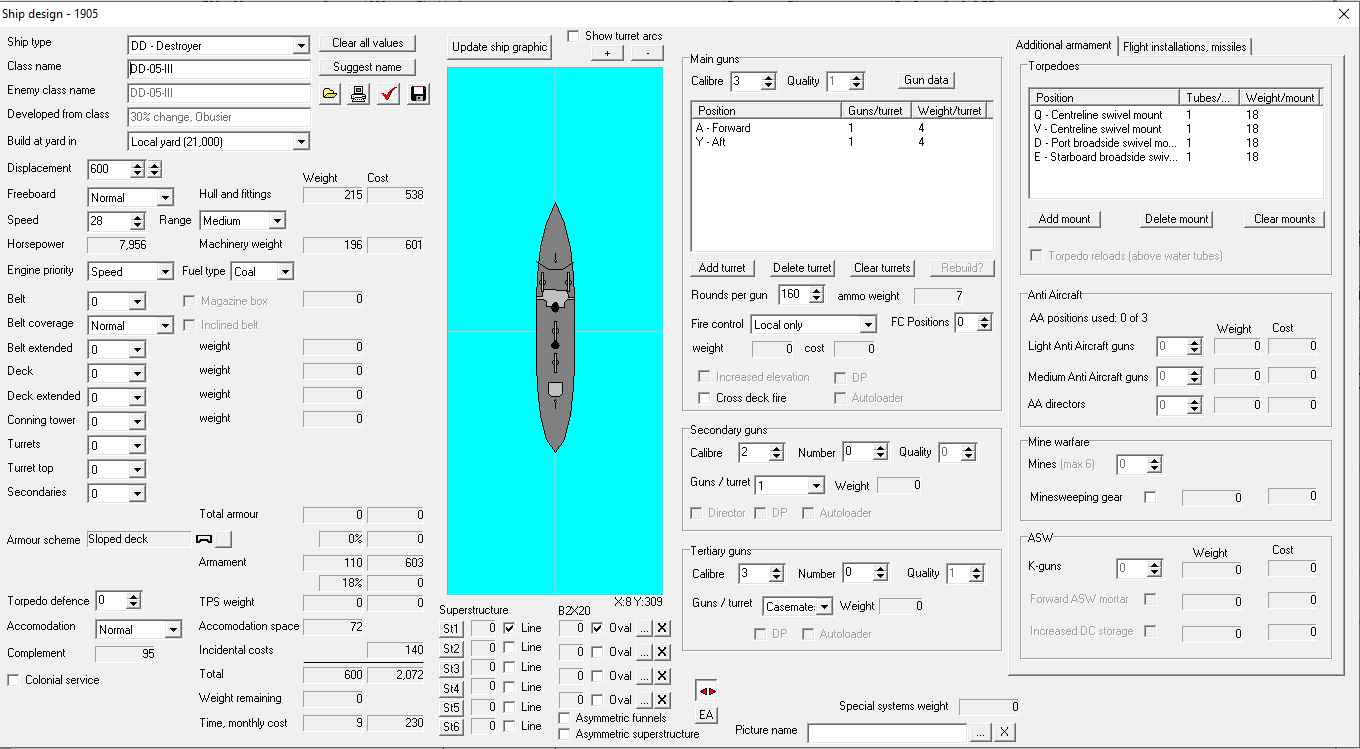The image size is (1360, 749).
Task: Enable Cross deck fire option
Action: 704,398
